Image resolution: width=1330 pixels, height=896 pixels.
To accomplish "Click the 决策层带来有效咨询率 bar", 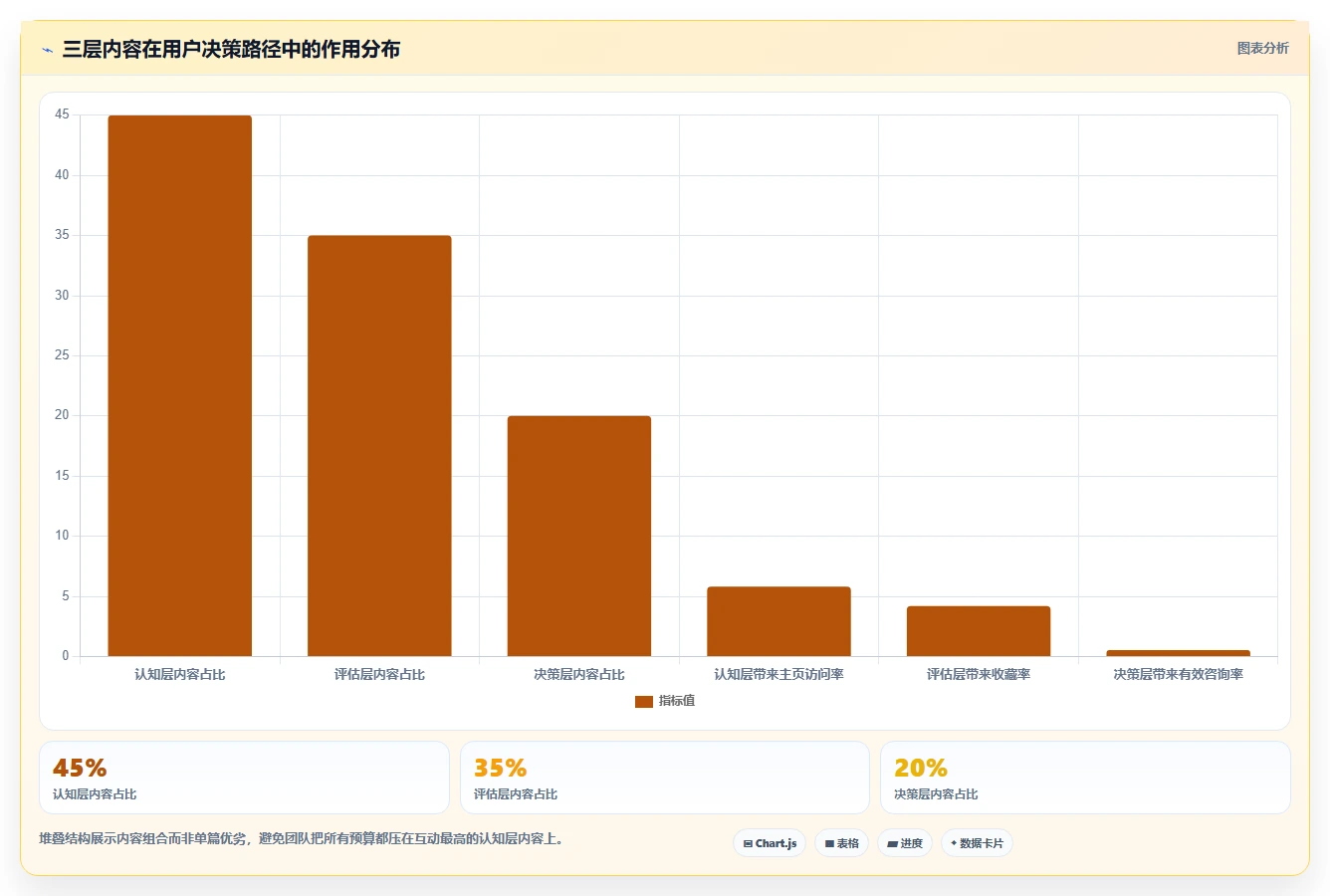I will coord(1178,653).
